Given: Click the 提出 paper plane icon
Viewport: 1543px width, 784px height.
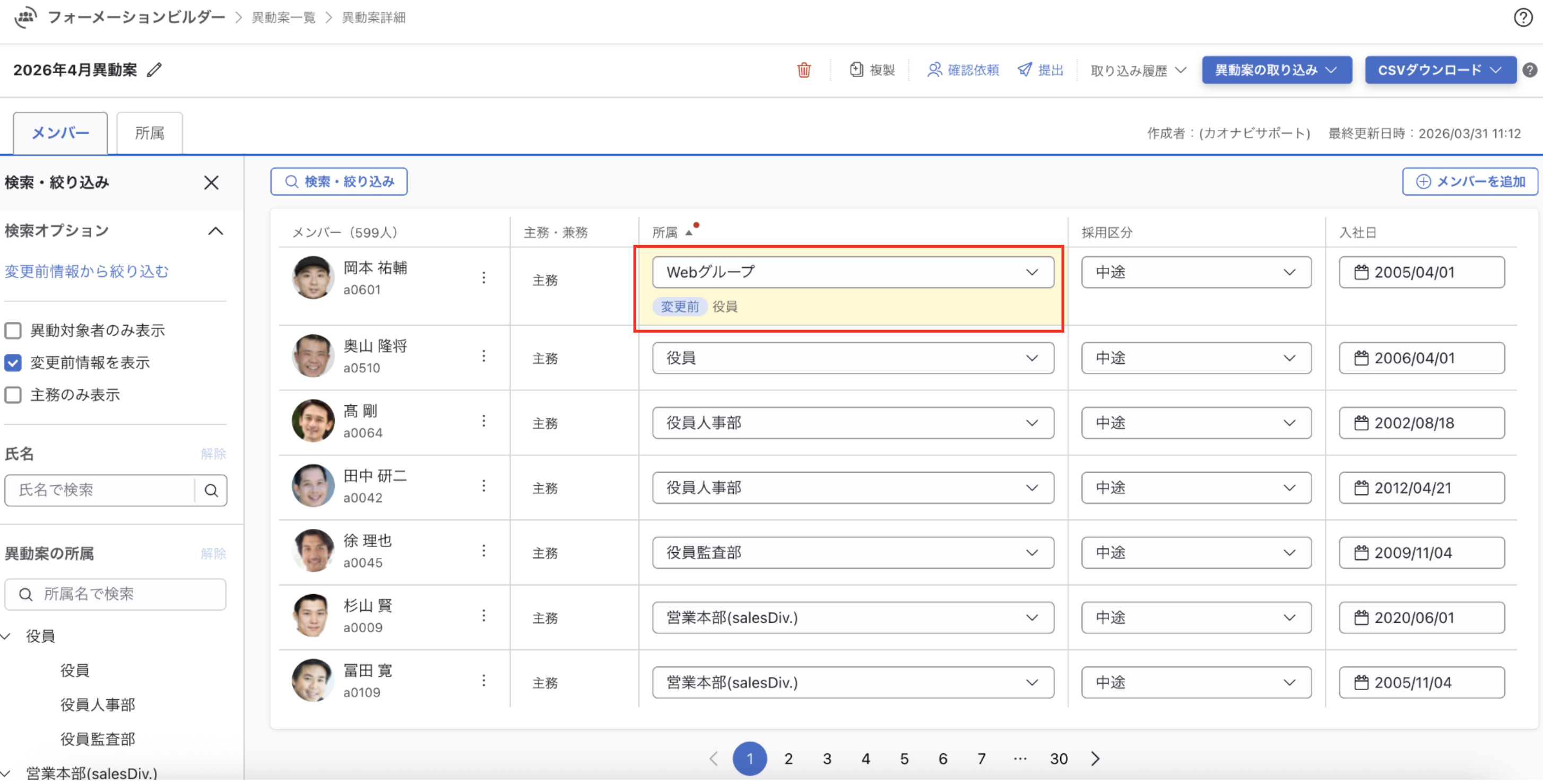Looking at the screenshot, I should (x=1025, y=70).
